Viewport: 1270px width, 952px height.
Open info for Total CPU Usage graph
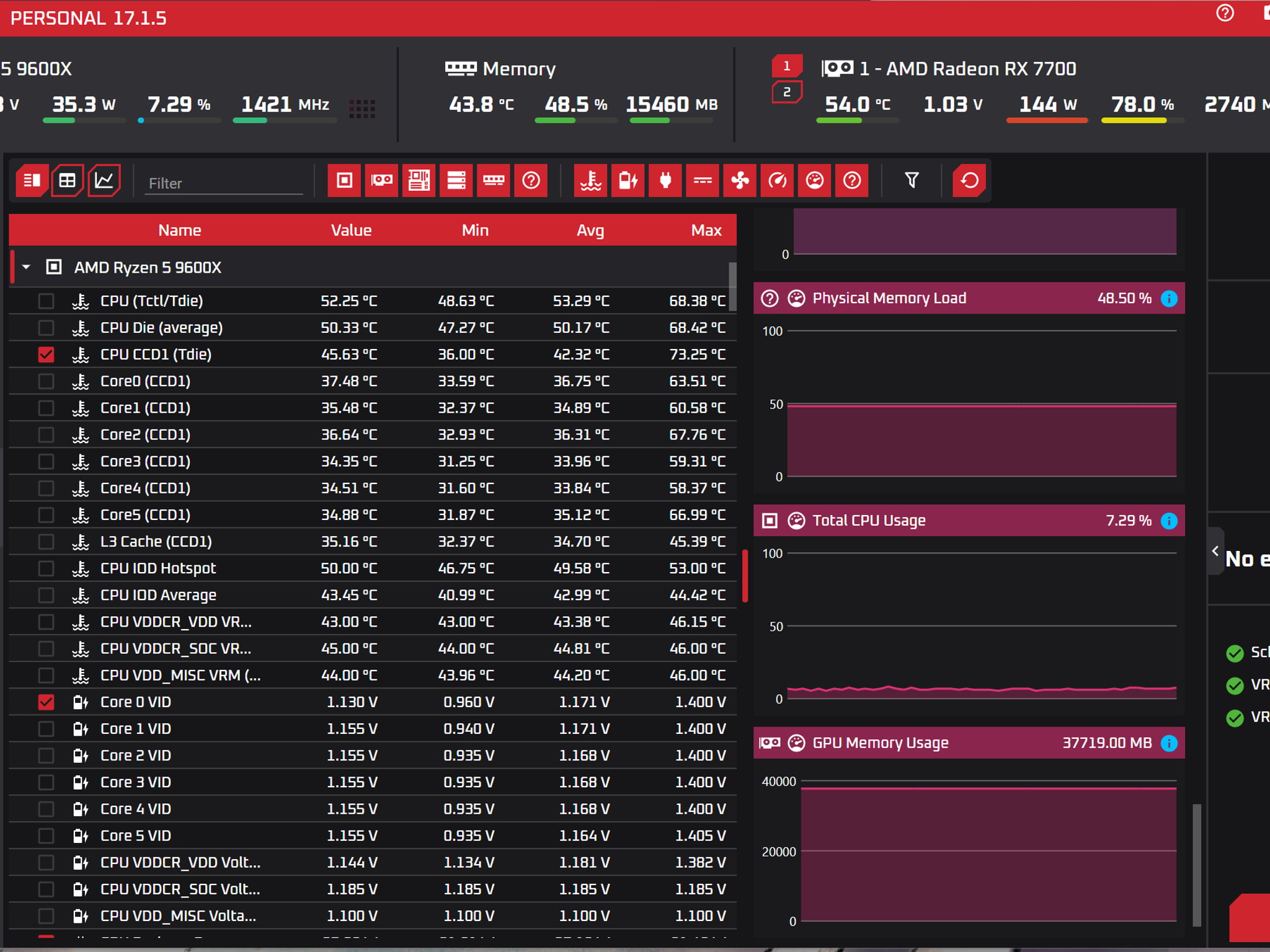pyautogui.click(x=1169, y=521)
